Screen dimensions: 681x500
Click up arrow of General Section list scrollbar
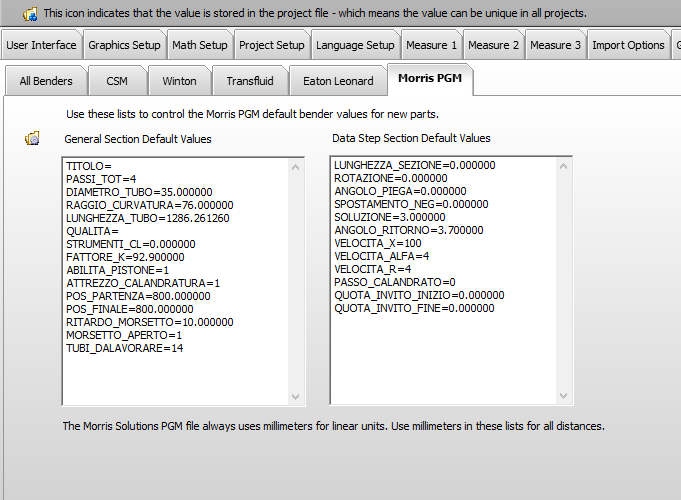click(296, 167)
